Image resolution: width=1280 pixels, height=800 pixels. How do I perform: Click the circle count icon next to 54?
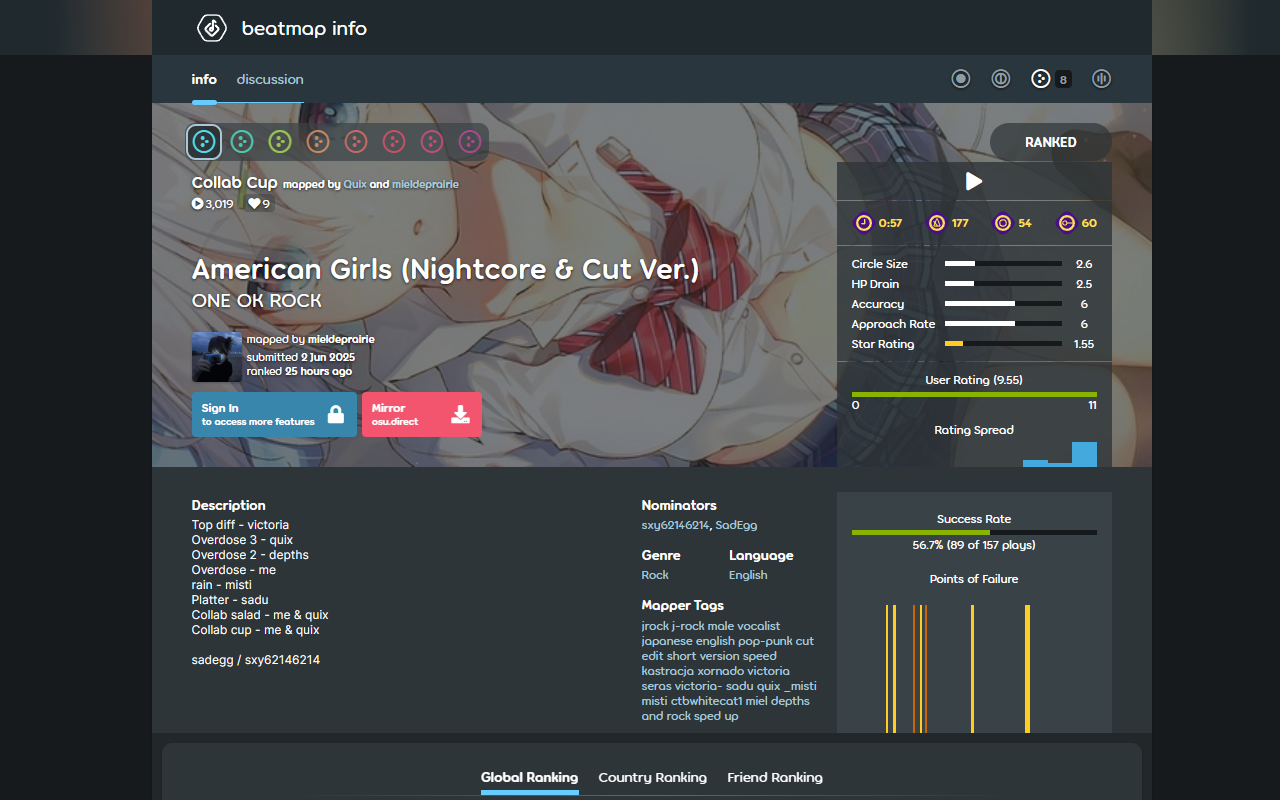pyautogui.click(x=1002, y=223)
